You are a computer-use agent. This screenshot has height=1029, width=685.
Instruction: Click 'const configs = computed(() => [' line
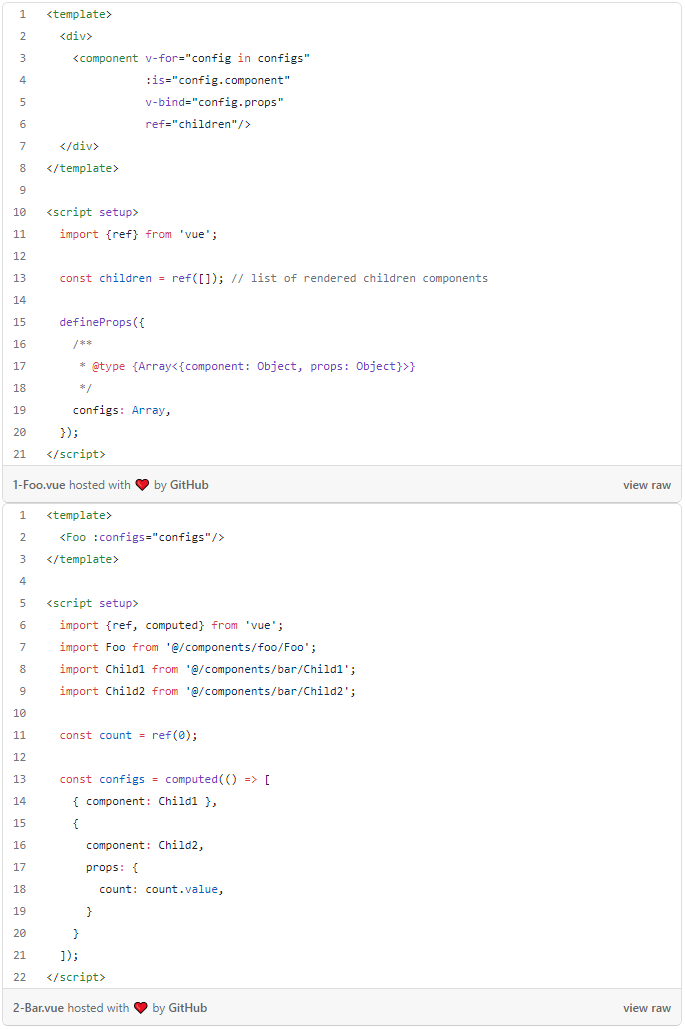tap(165, 780)
